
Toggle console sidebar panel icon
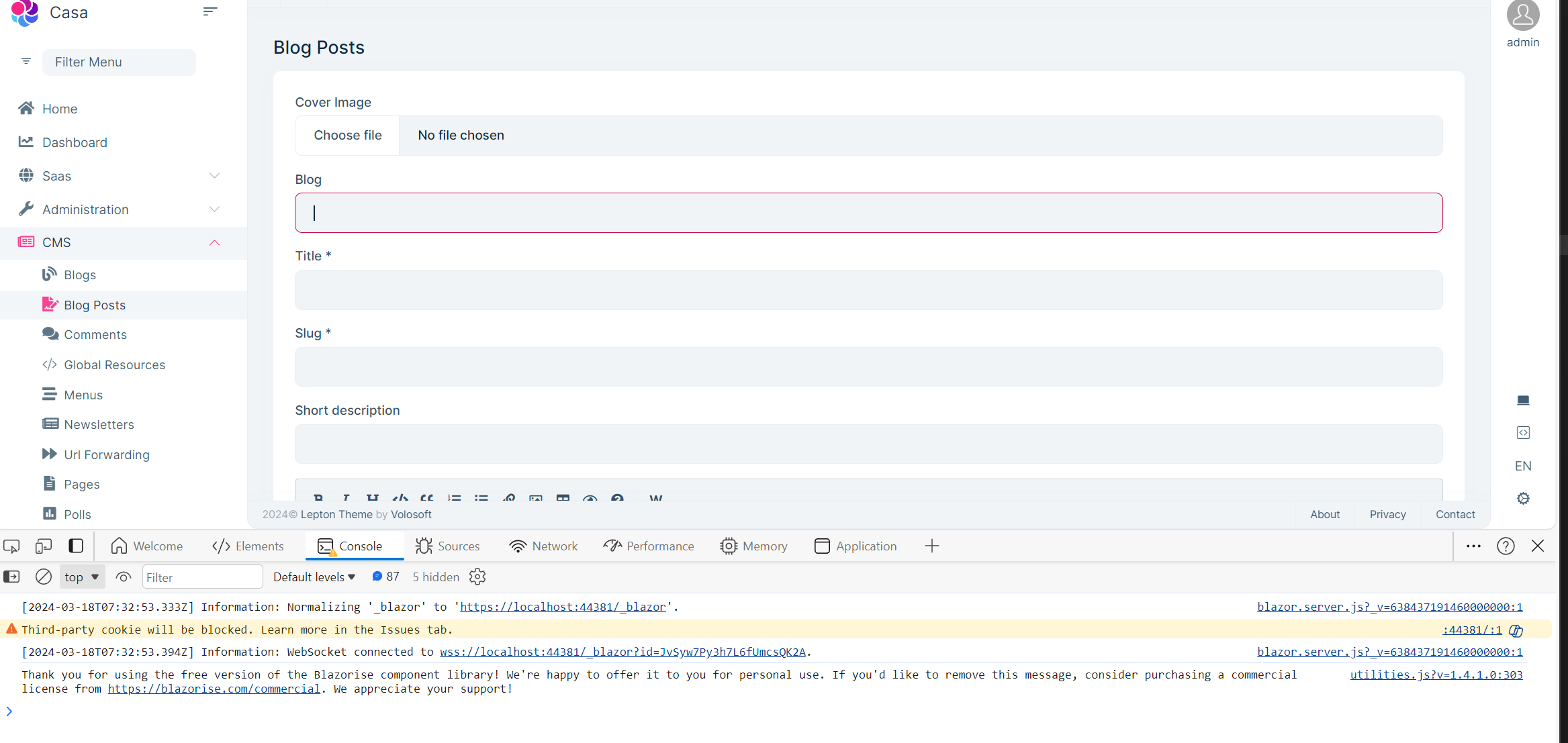point(12,577)
